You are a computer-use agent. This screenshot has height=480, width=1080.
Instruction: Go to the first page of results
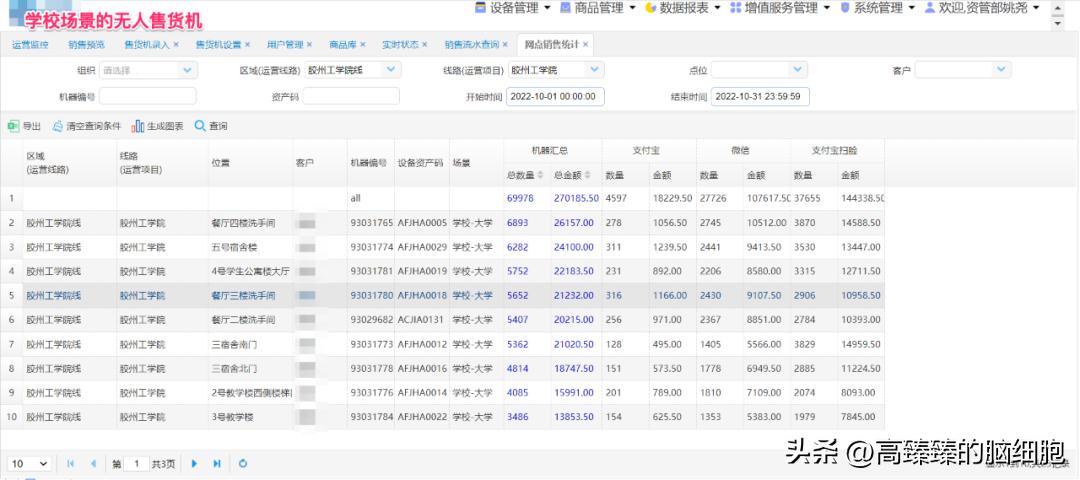click(x=70, y=463)
